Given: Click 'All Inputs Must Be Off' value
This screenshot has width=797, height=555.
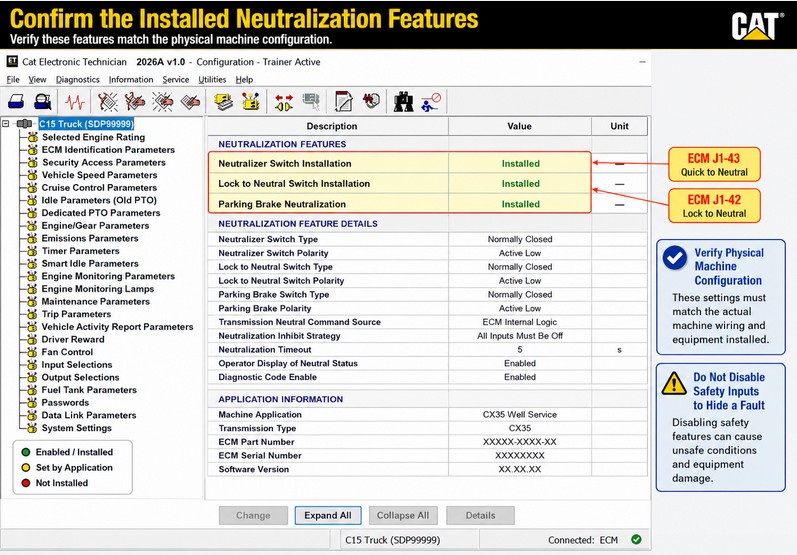Looking at the screenshot, I should (519, 336).
